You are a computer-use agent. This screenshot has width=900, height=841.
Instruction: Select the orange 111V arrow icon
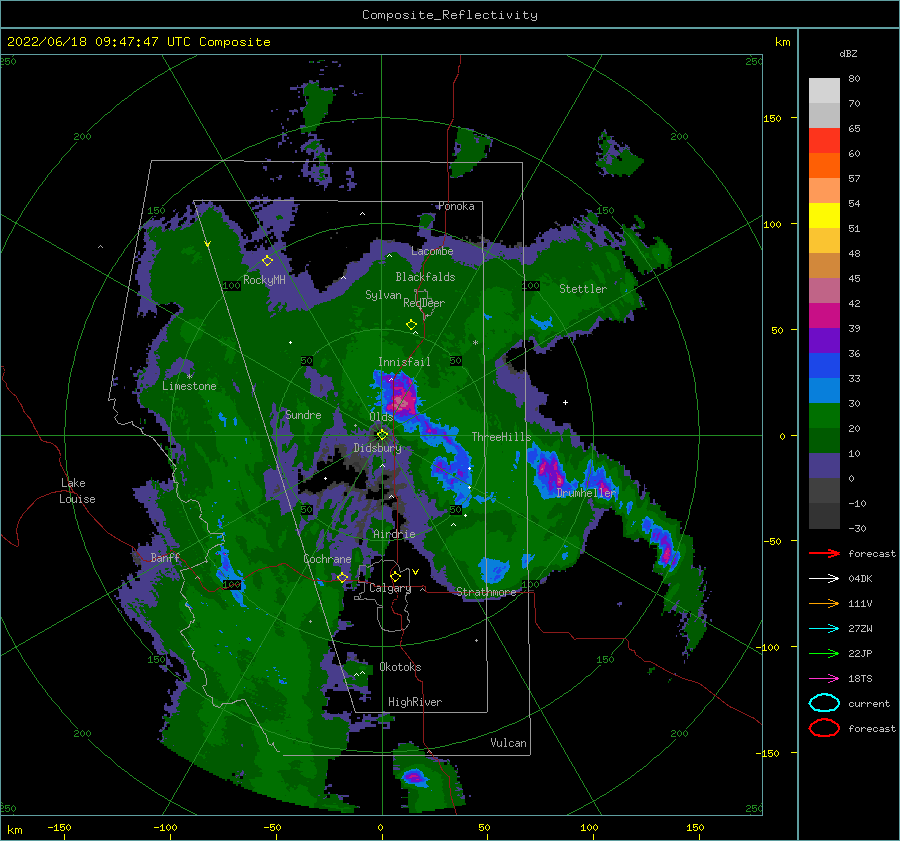(x=824, y=603)
